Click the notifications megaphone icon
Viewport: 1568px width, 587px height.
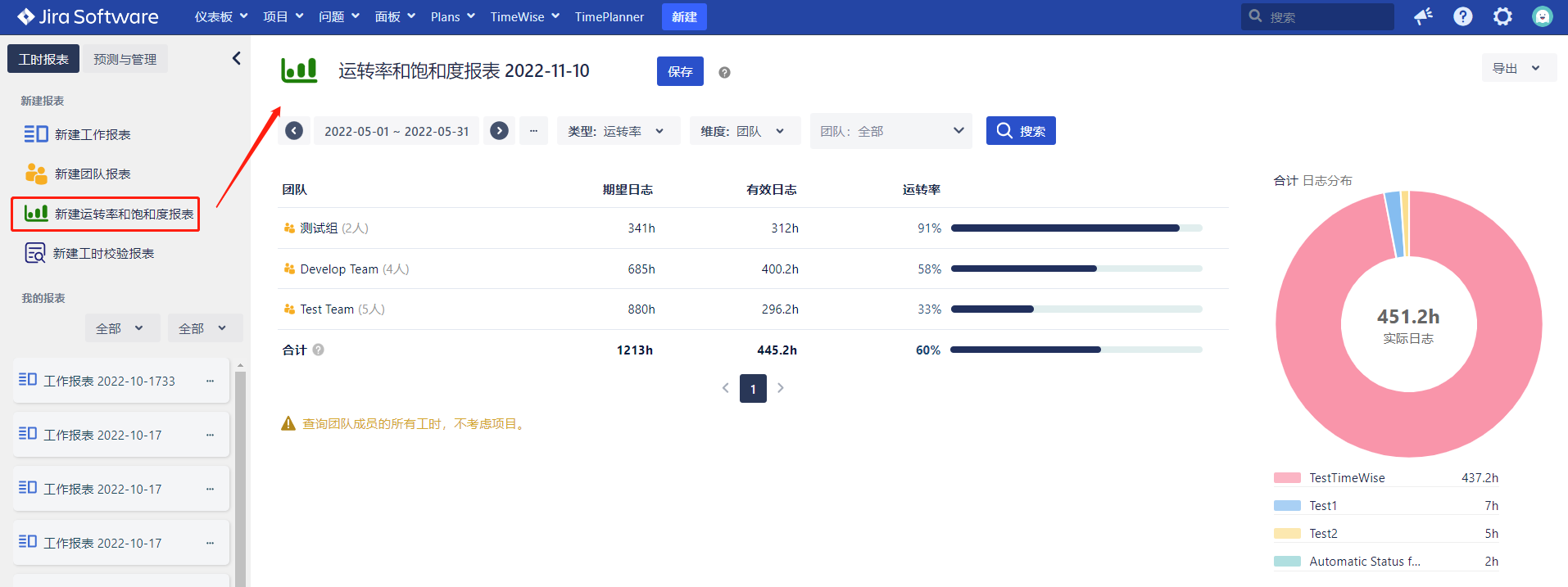point(1423,16)
